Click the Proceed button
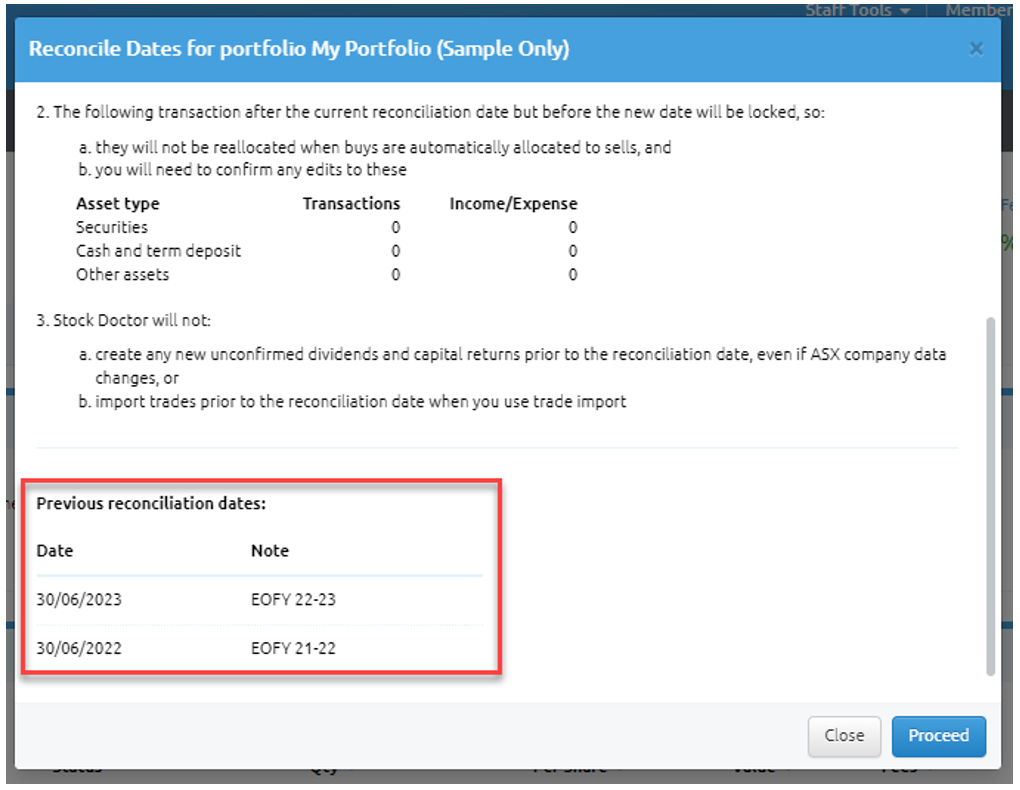 coord(938,736)
